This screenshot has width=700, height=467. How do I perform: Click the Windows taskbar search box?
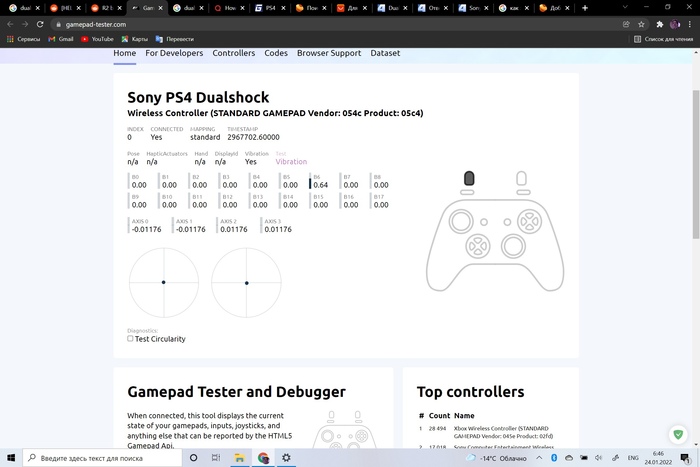[x=103, y=458]
